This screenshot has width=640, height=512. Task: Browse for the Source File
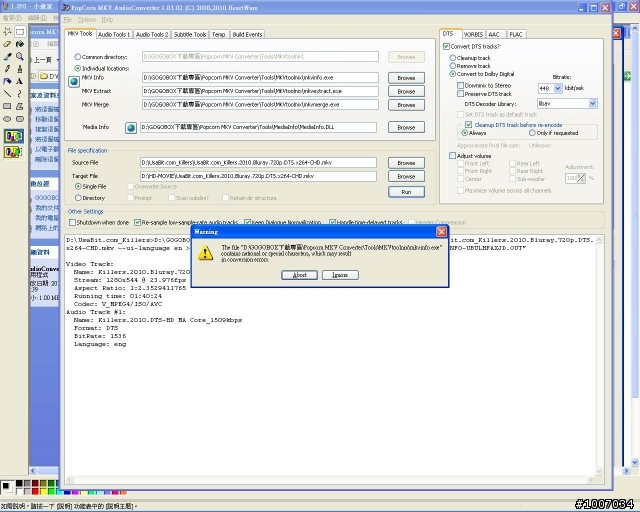pyautogui.click(x=406, y=163)
